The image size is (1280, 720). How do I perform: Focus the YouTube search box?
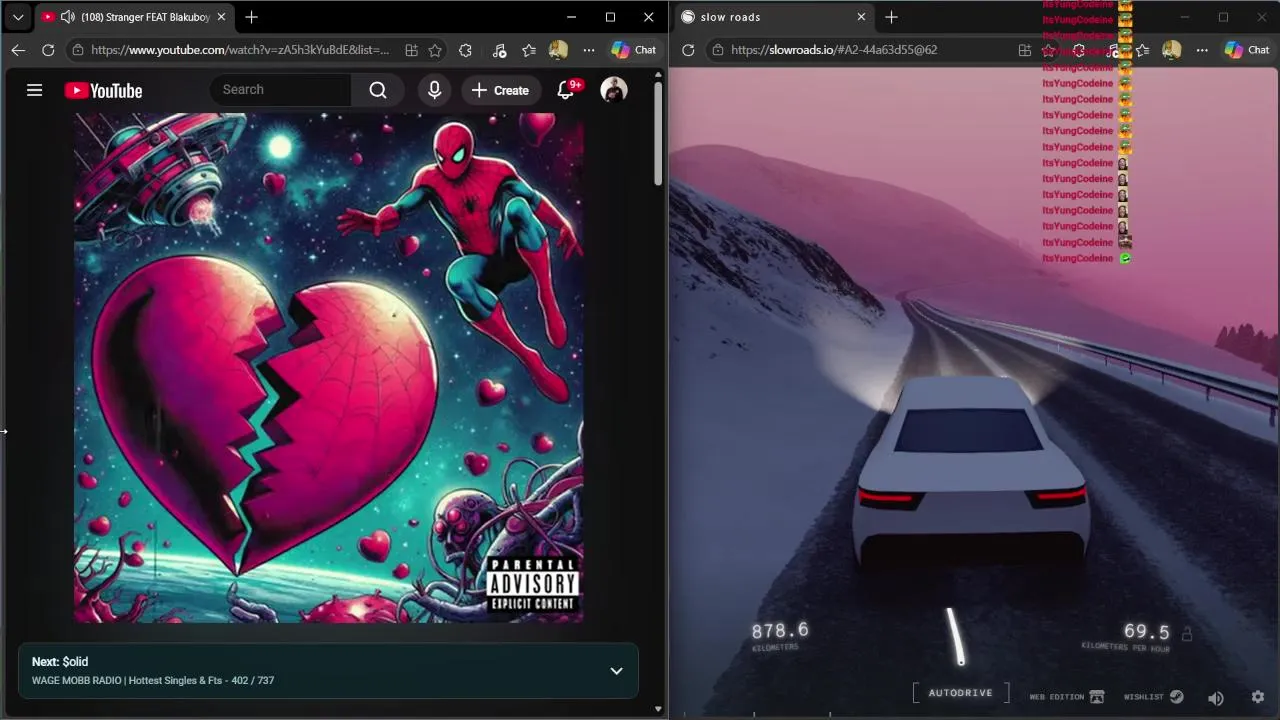point(280,90)
